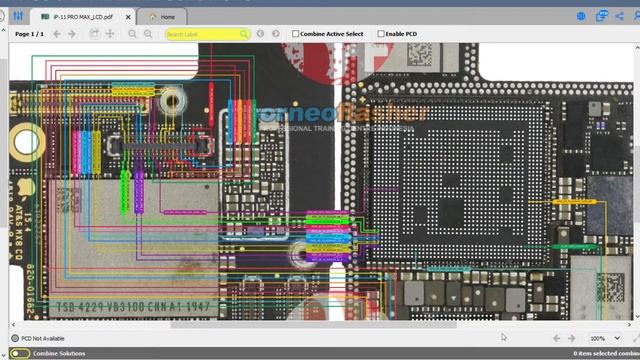Image resolution: width=640 pixels, height=360 pixels.
Task: Toggle the Combine Solutions switch
Action: click(x=20, y=353)
